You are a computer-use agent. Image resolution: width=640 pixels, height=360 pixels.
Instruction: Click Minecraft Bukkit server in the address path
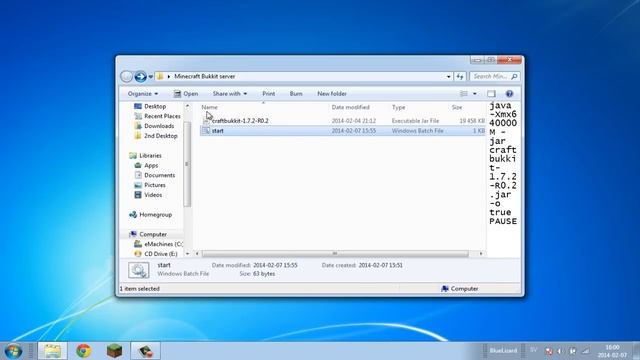[x=204, y=76]
